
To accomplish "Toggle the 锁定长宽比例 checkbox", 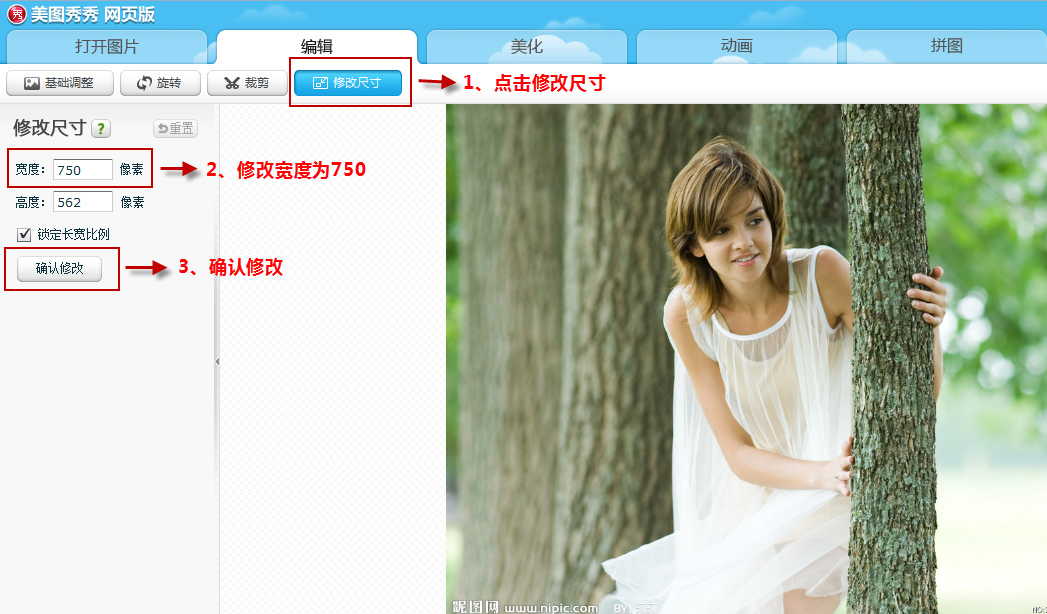I will click(x=24, y=234).
